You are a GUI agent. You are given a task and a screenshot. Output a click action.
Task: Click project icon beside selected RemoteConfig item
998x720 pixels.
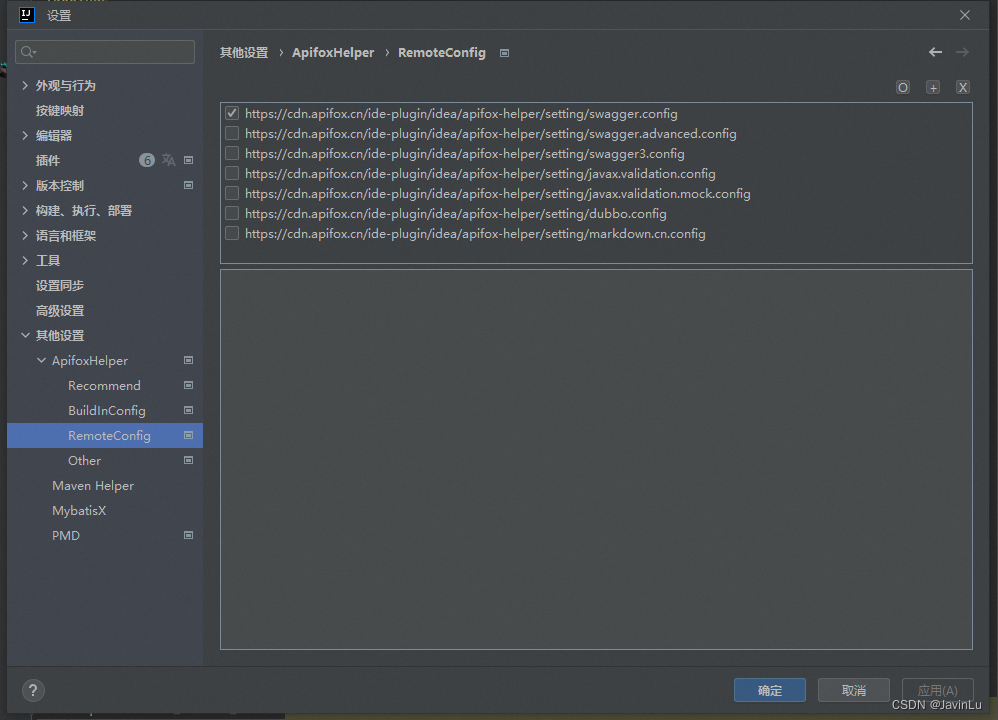coord(188,435)
